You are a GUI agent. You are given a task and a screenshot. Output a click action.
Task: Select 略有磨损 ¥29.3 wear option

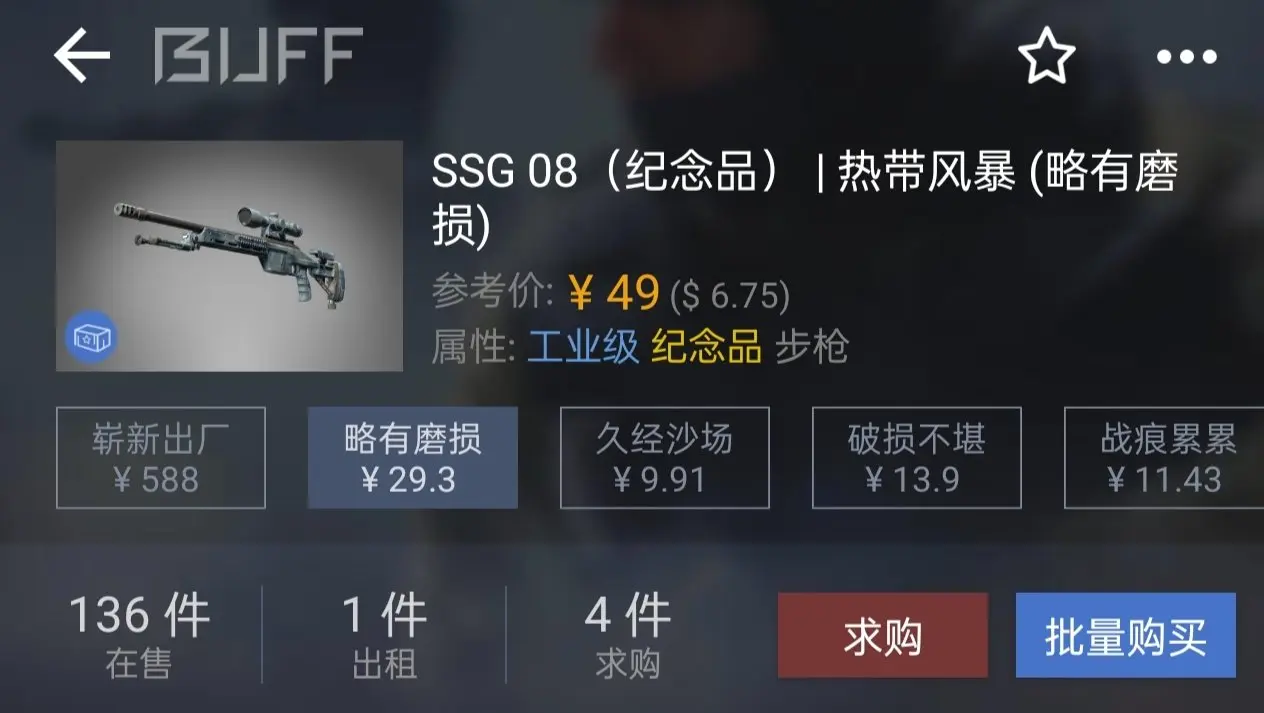[x=413, y=458]
